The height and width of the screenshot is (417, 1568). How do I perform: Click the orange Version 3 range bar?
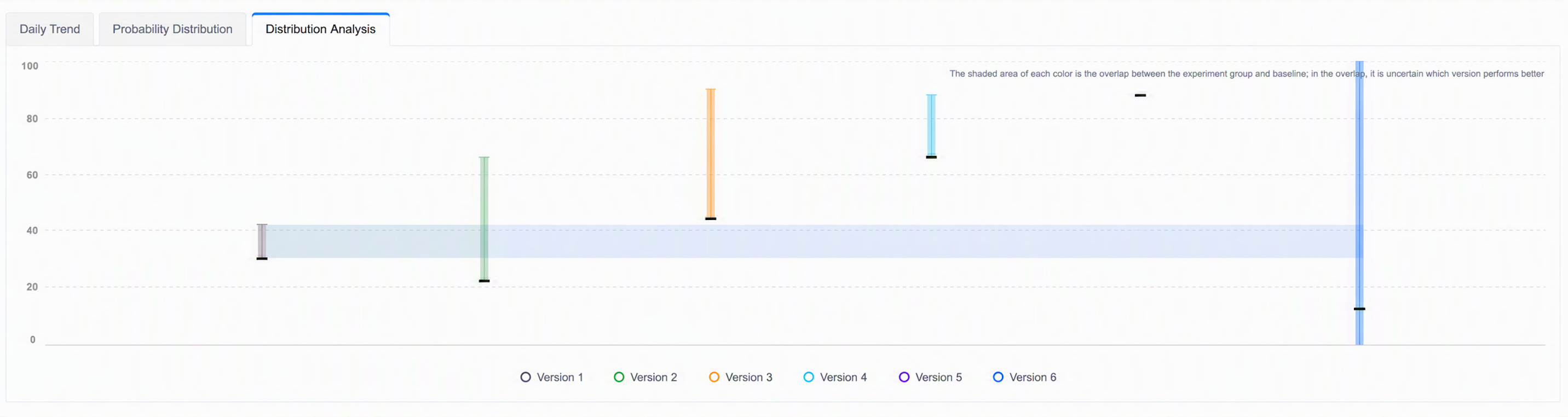710,153
